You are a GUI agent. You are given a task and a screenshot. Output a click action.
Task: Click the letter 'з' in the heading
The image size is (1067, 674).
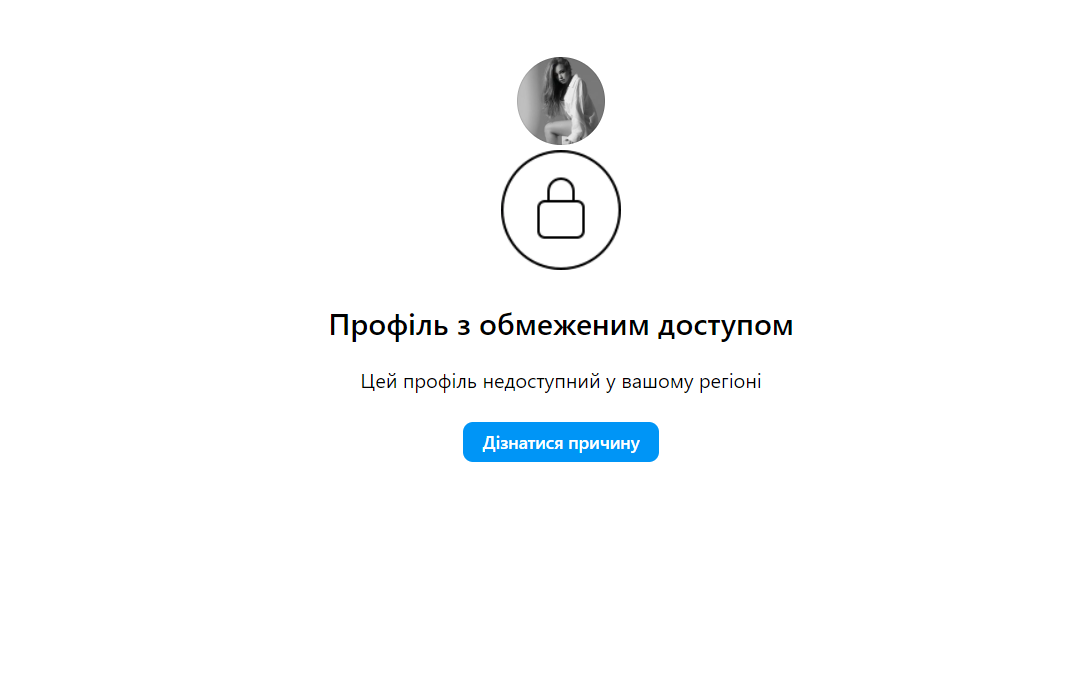(463, 327)
